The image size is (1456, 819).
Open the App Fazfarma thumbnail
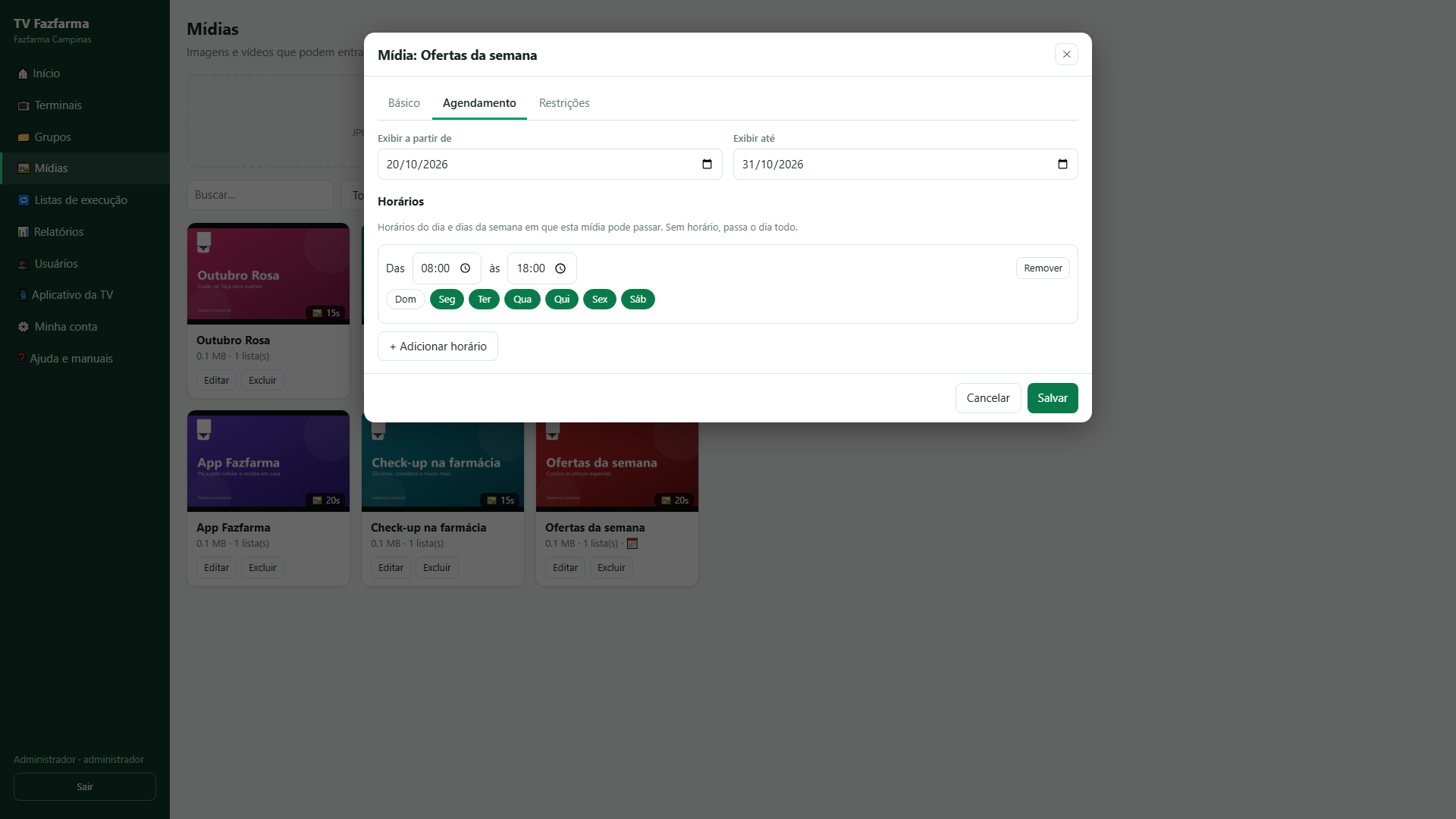tap(268, 461)
